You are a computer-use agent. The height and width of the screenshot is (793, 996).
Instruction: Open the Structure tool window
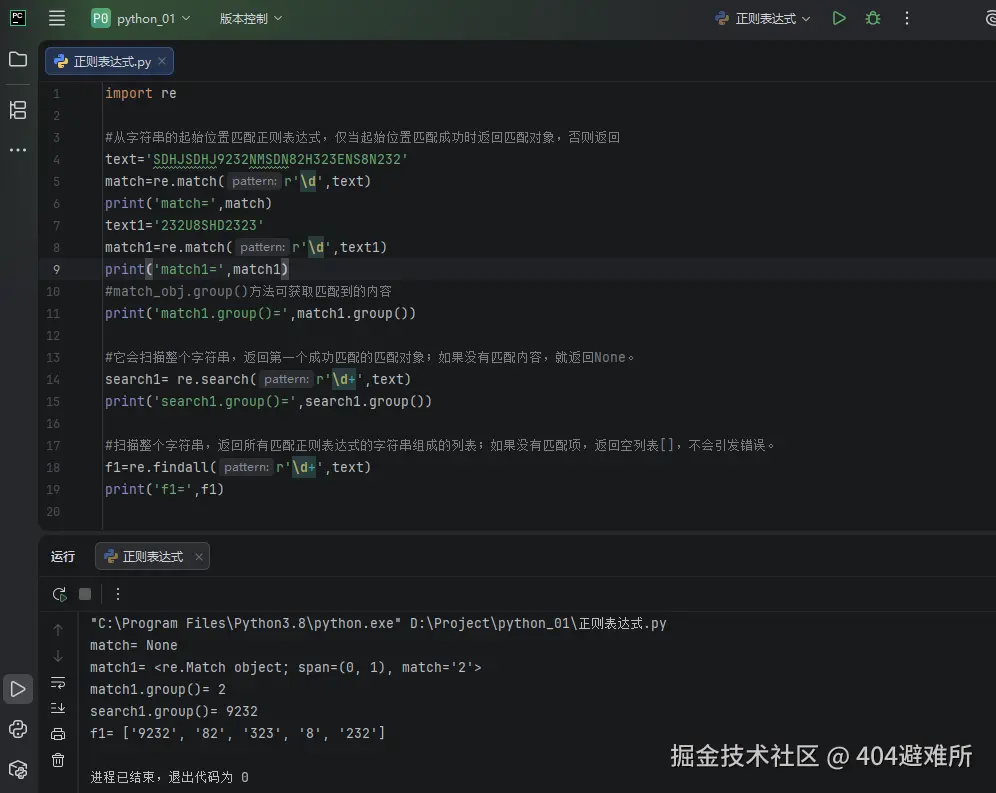coord(18,110)
